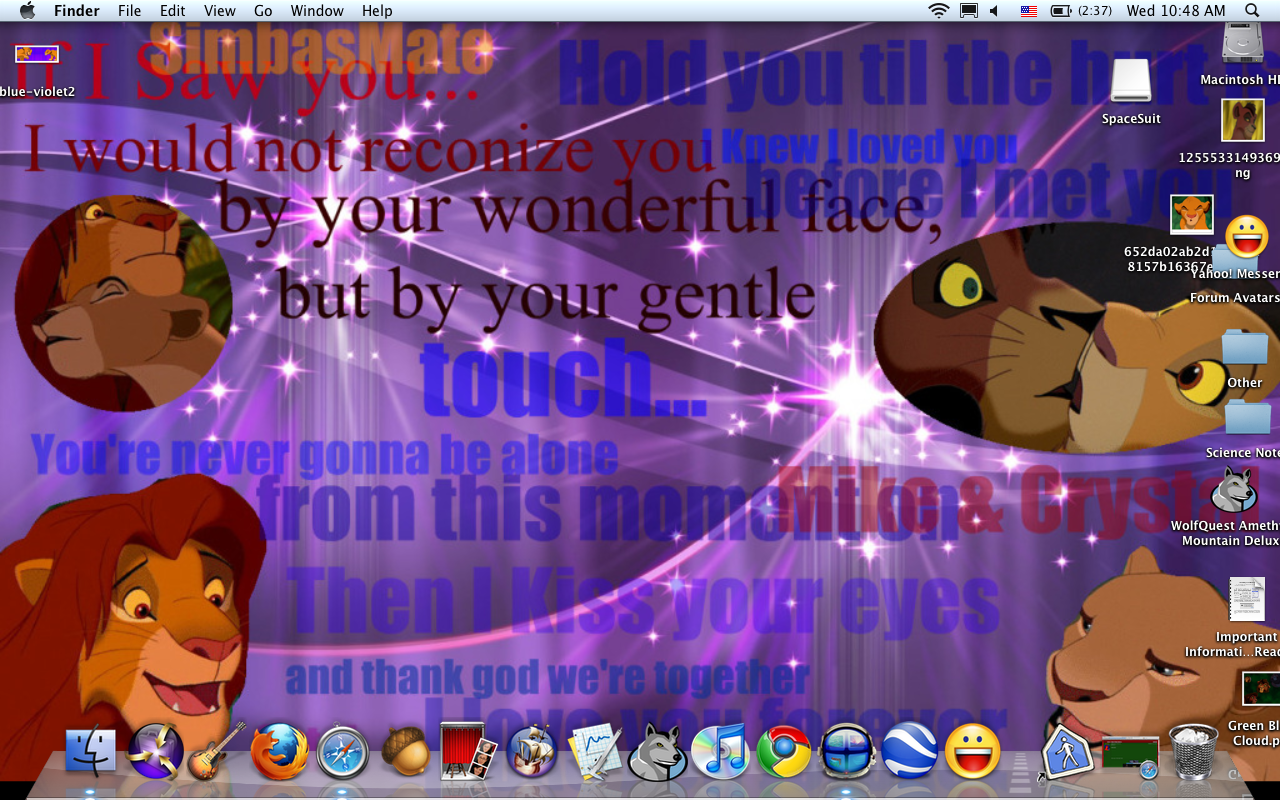Screen dimensions: 1280x800
Task: Open the US flag input menu
Action: (x=1028, y=11)
